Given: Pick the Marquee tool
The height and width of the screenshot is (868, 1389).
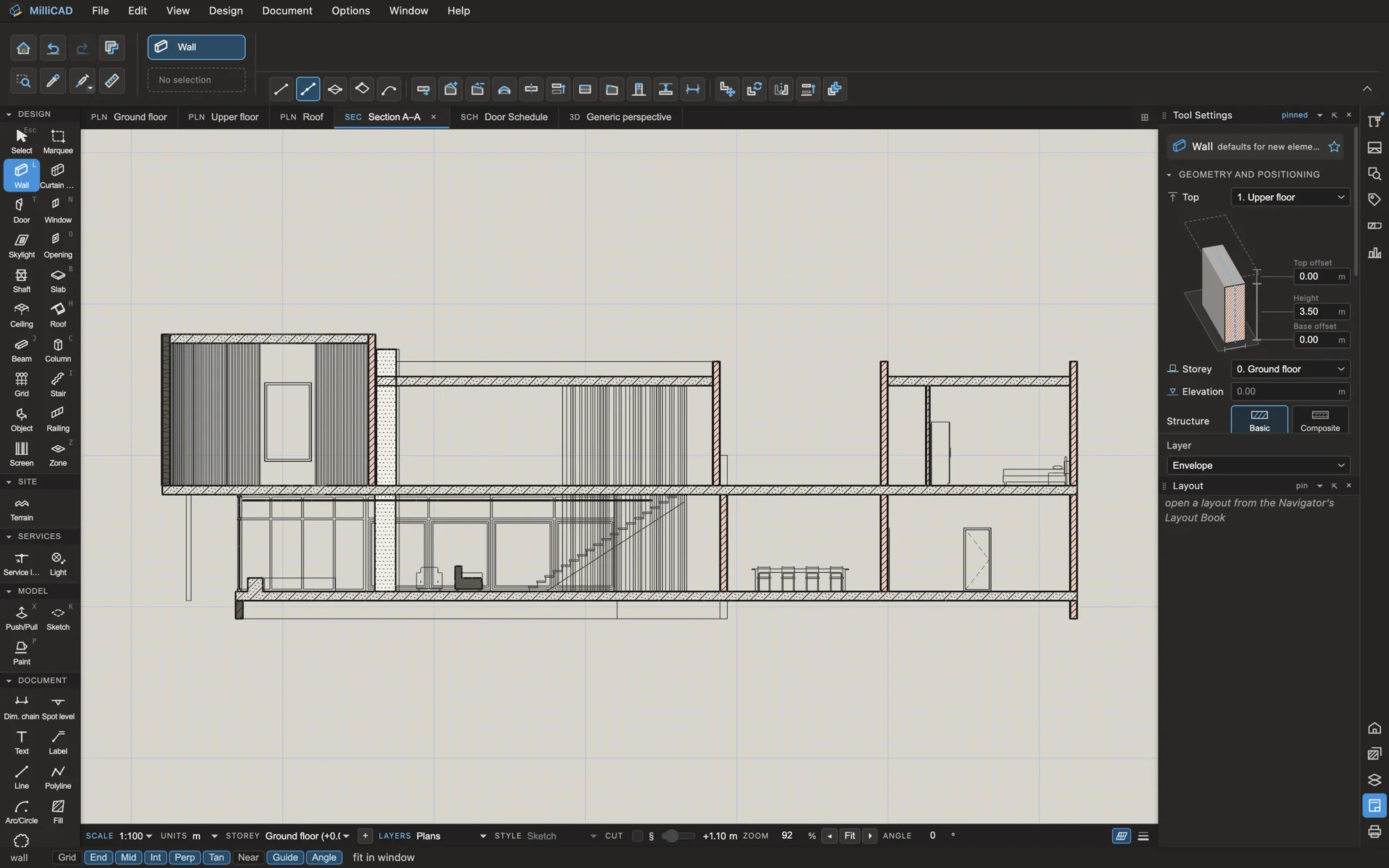Looking at the screenshot, I should pos(58,141).
